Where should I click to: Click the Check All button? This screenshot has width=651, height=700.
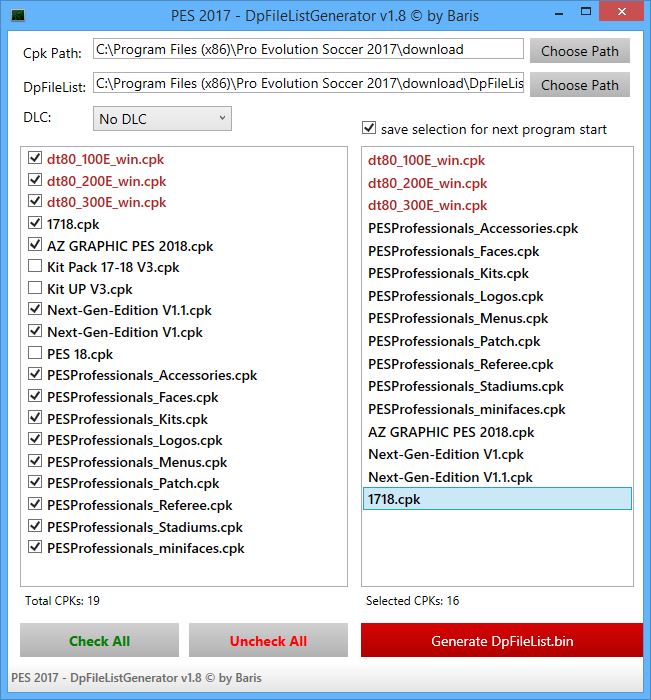point(100,641)
